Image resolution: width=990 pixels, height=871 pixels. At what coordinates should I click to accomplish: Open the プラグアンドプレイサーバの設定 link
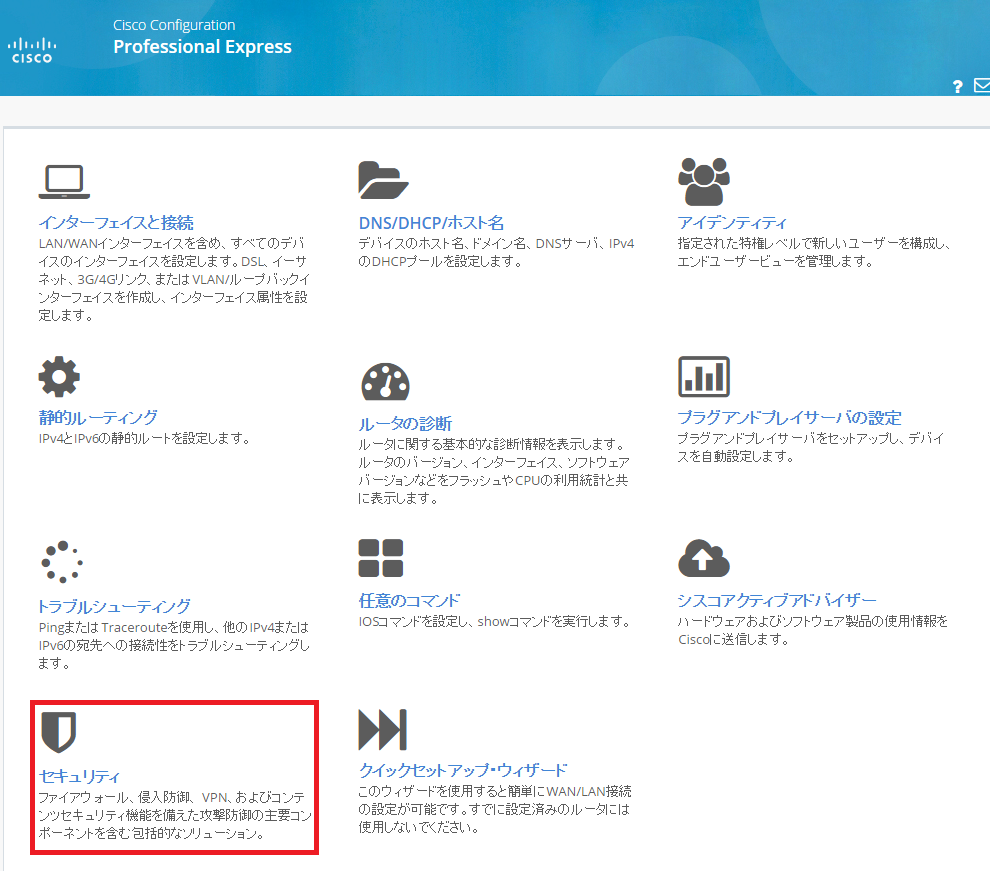click(x=789, y=417)
